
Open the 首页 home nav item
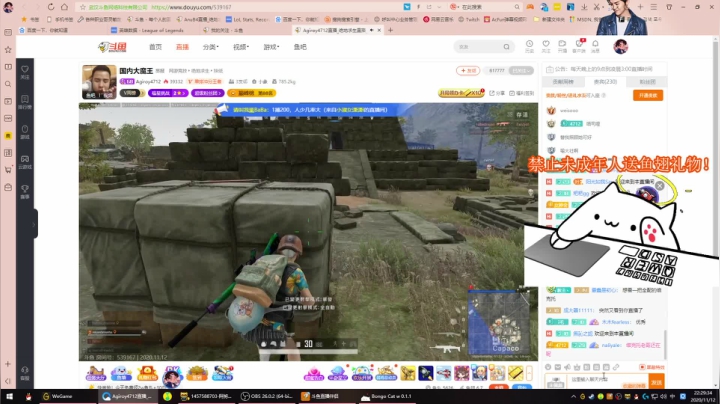pos(155,47)
